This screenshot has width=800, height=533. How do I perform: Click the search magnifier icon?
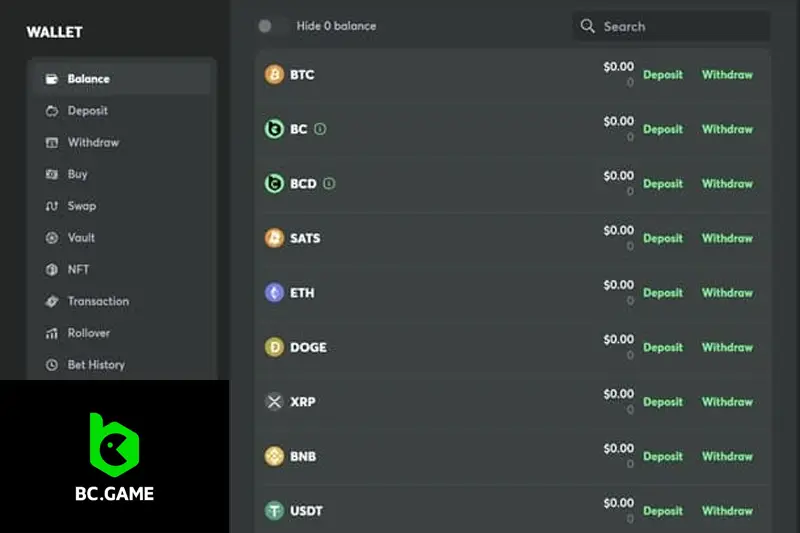pyautogui.click(x=588, y=26)
